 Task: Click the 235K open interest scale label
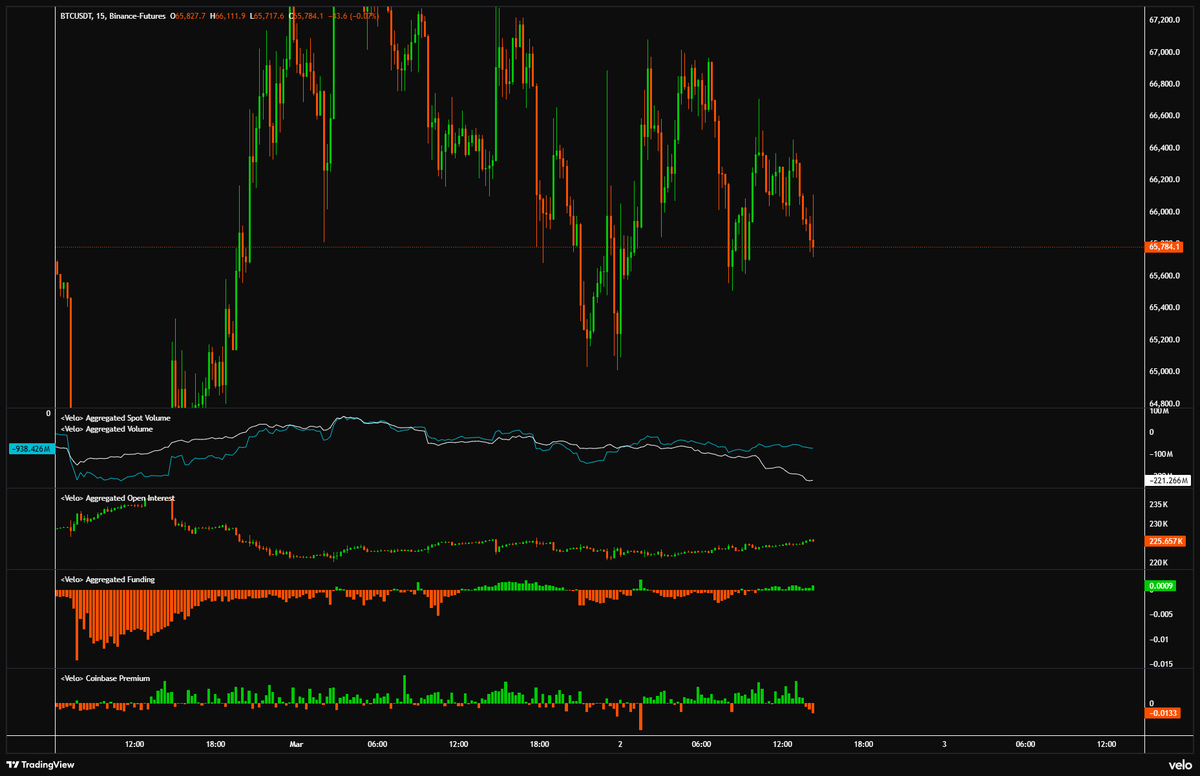[1159, 504]
